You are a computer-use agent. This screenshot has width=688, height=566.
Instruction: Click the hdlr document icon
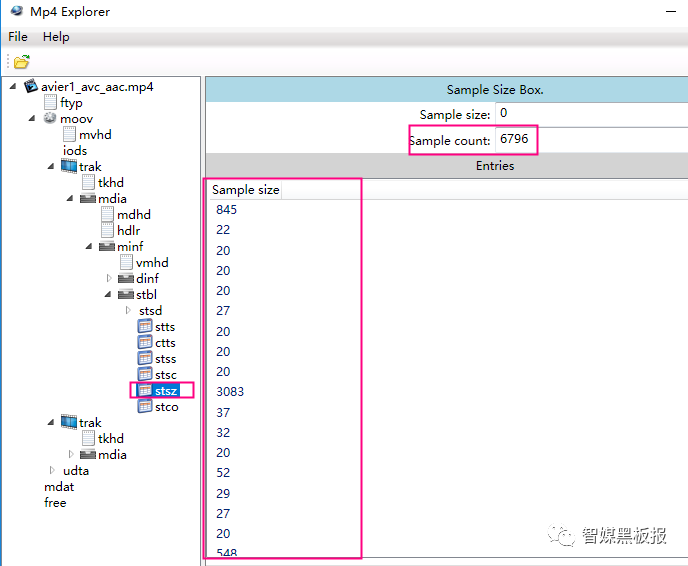[108, 230]
